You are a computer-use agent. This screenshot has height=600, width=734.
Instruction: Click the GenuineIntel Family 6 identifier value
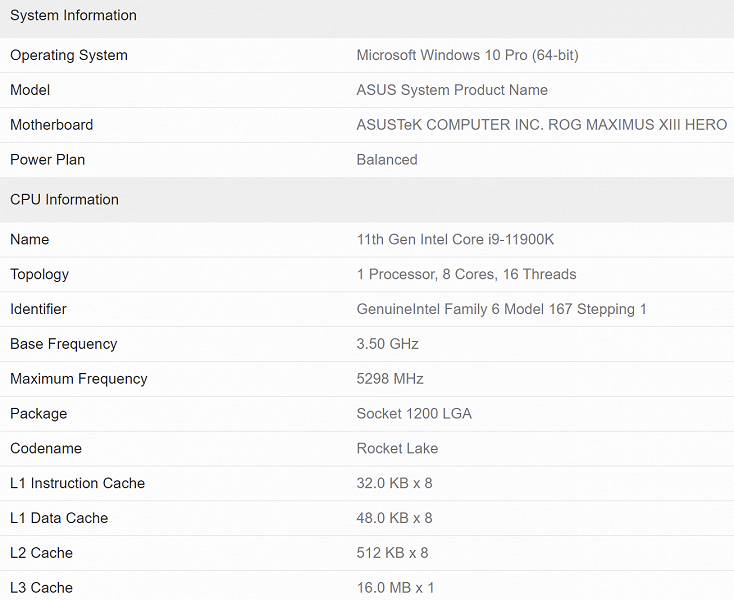click(x=501, y=310)
